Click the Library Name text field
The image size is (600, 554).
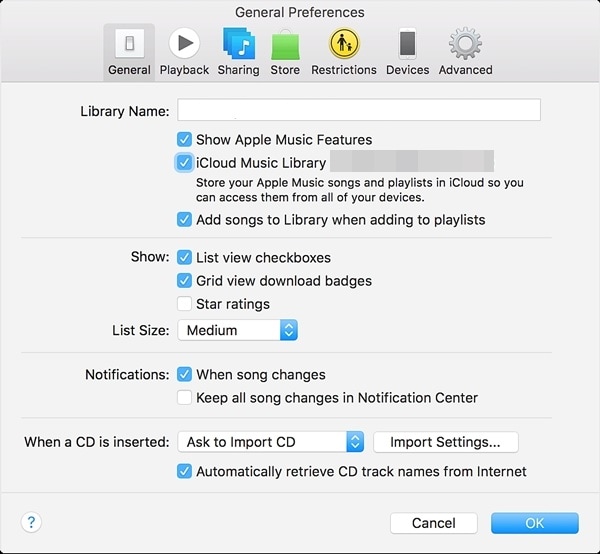[x=359, y=110]
